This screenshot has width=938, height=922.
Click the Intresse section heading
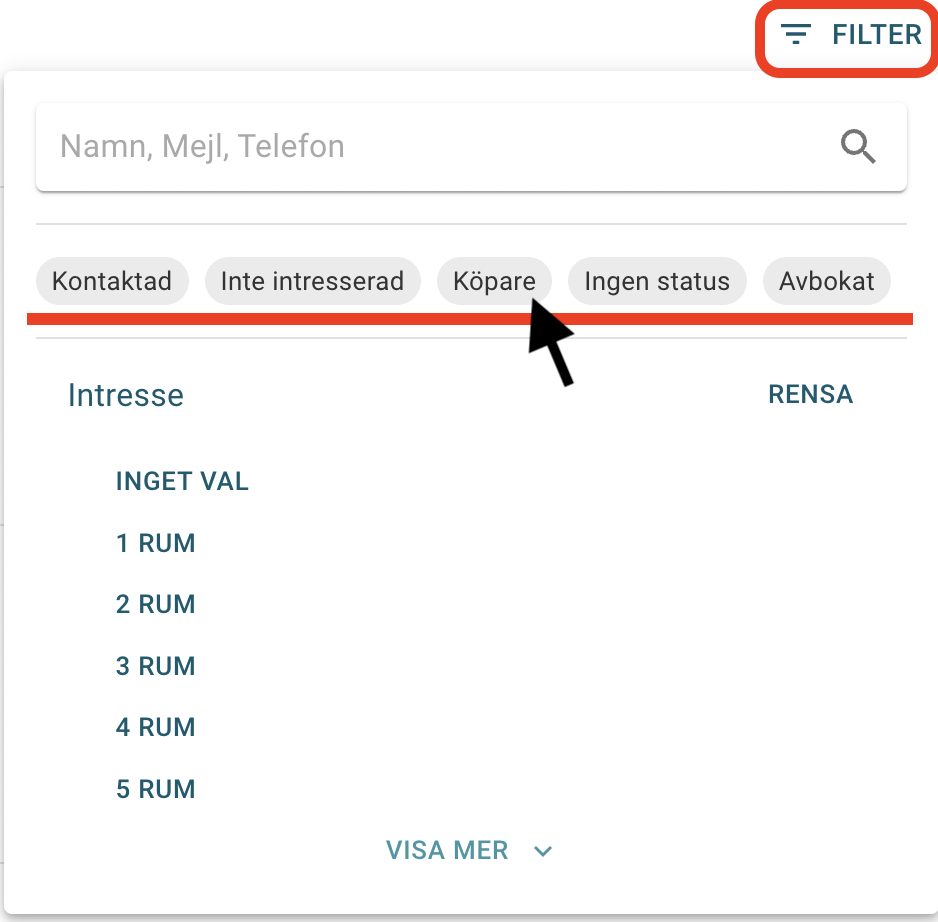tap(125, 395)
